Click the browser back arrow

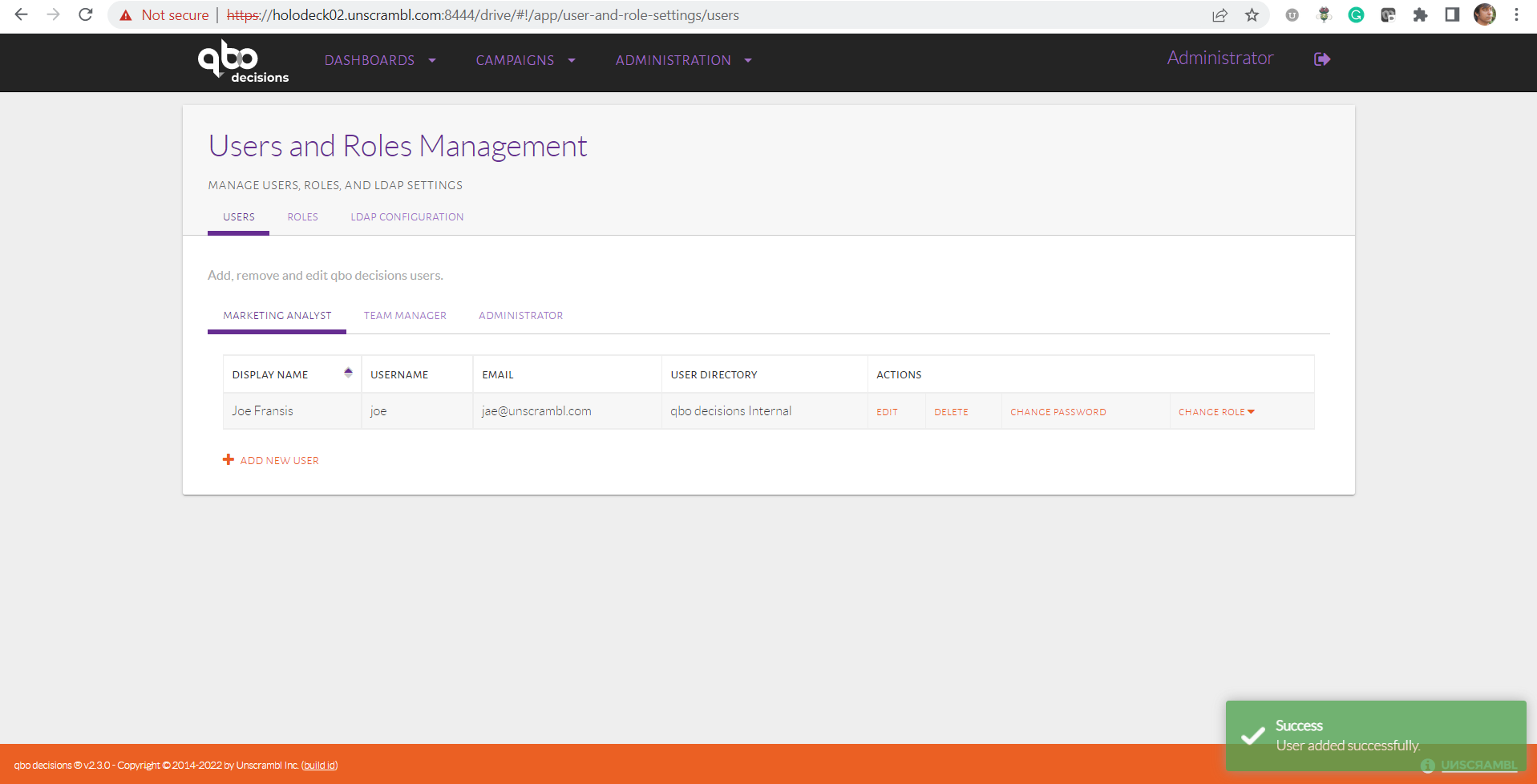click(x=21, y=14)
